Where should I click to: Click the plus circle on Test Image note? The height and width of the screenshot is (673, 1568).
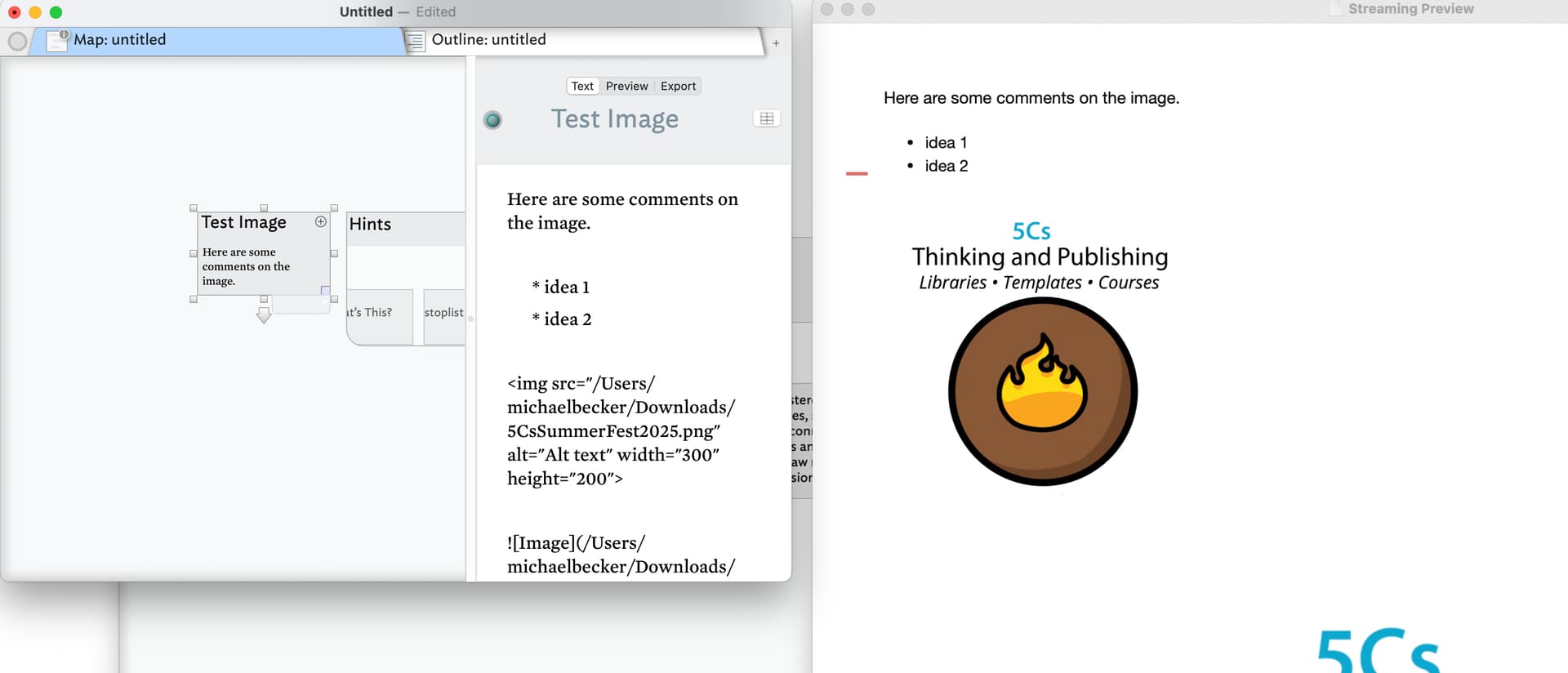(321, 221)
